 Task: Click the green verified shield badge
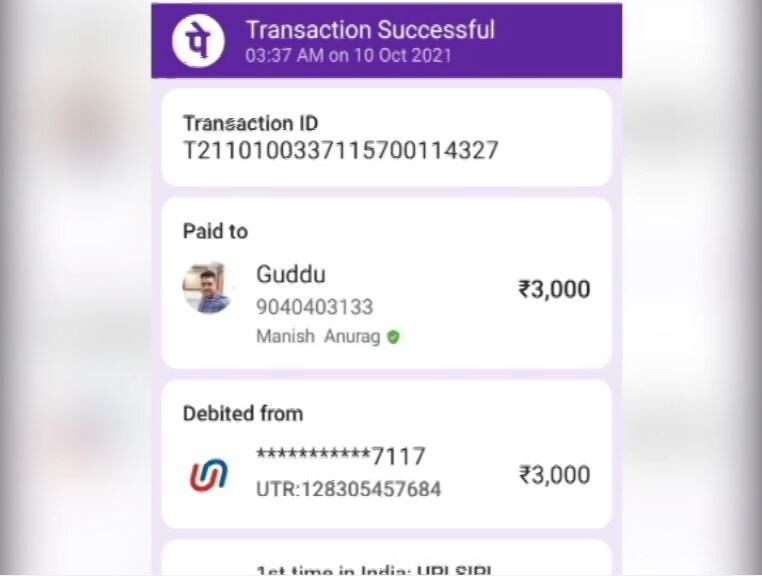pos(394,337)
